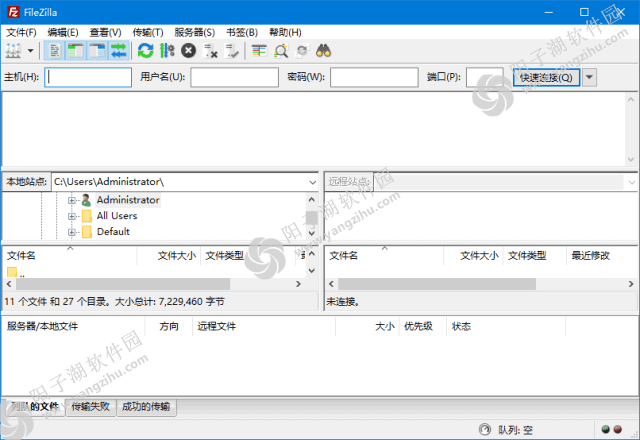Sort local files by 文件名 column
The image size is (640, 440).
(x=70, y=256)
